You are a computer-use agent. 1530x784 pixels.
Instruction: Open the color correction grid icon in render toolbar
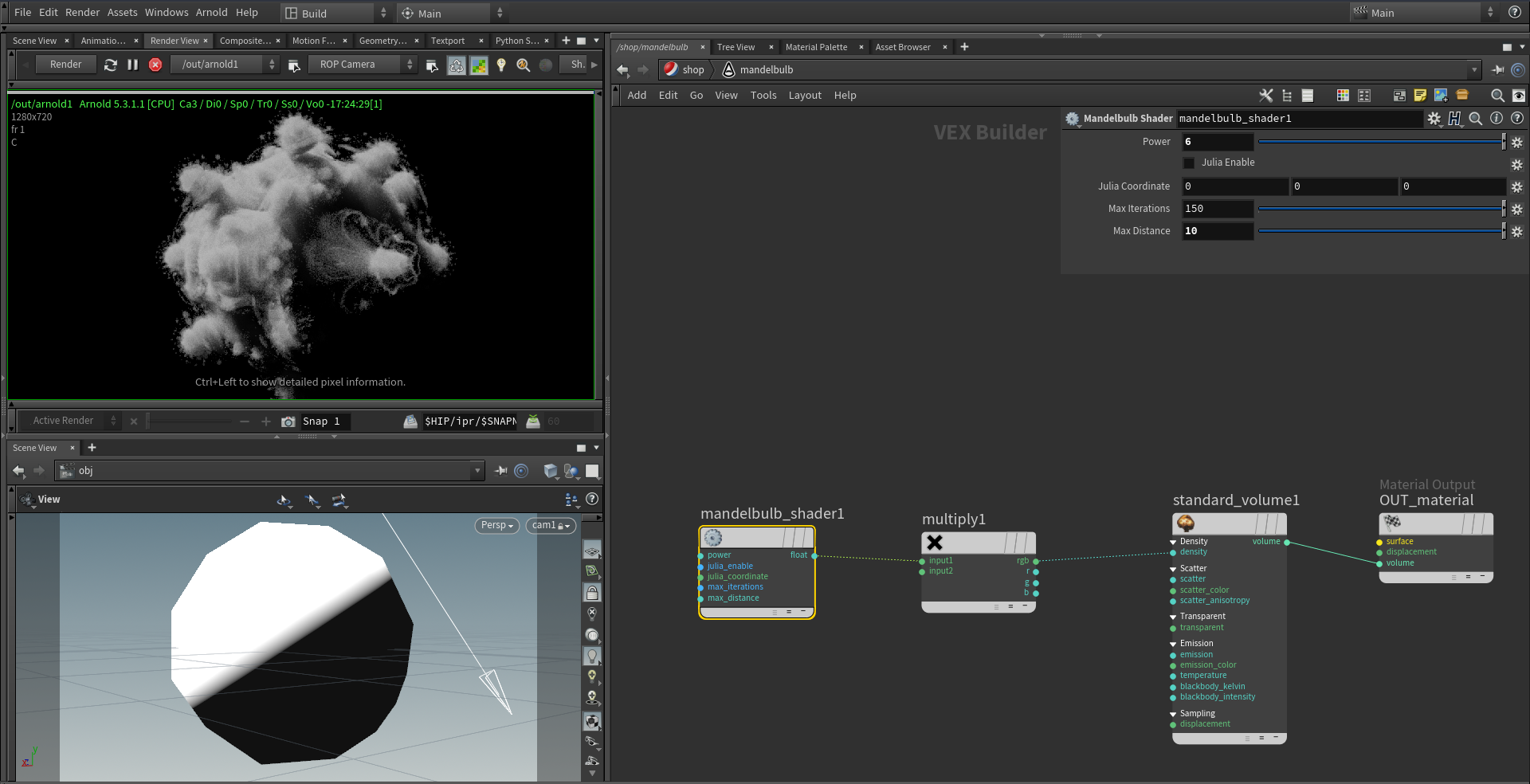point(479,65)
